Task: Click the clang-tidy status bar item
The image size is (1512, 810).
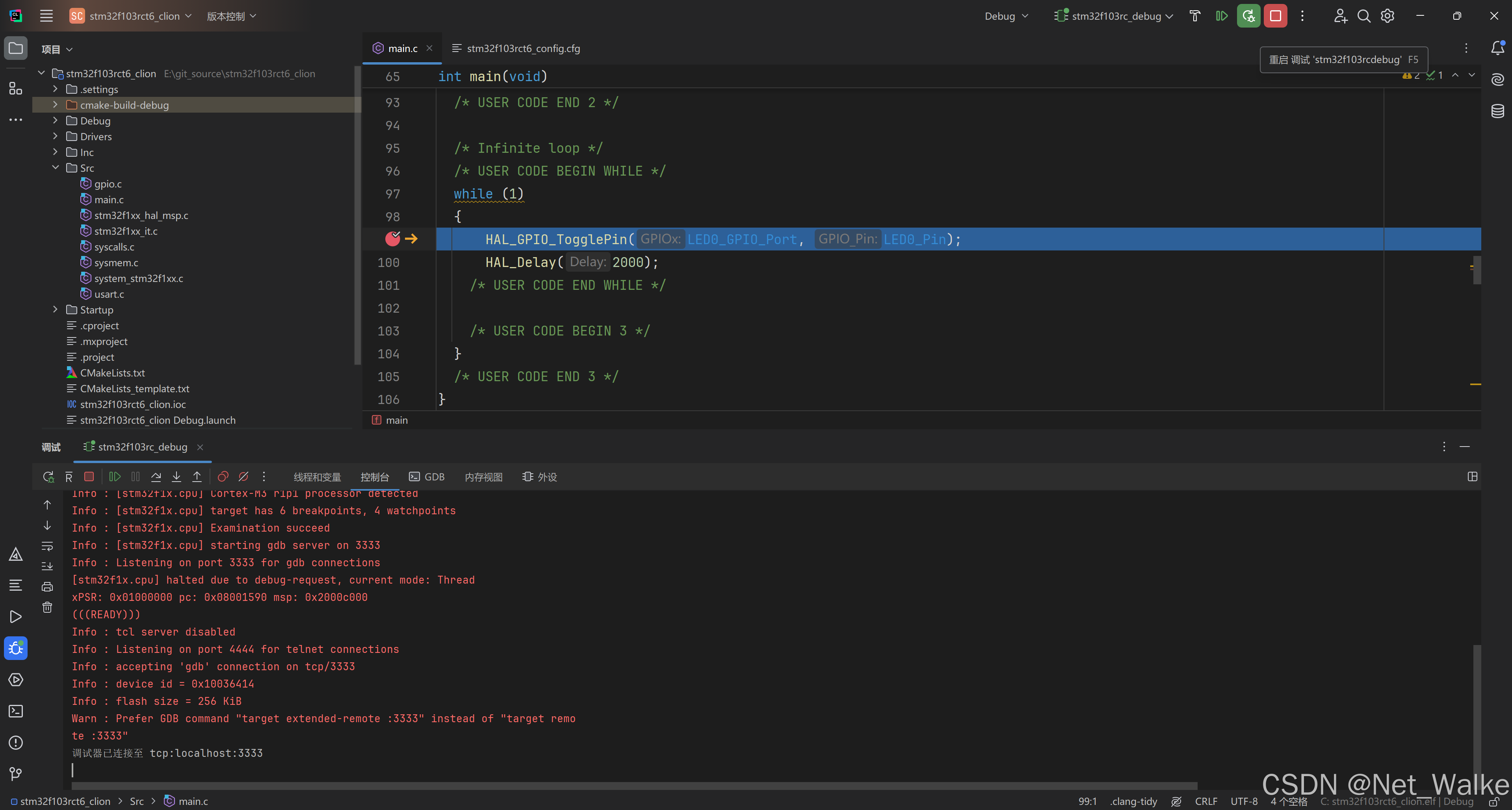Action: pyautogui.click(x=1133, y=801)
